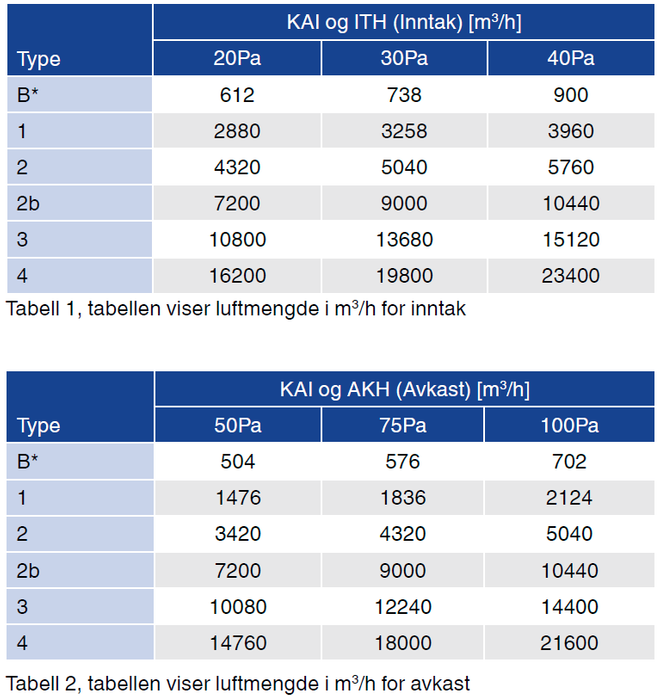Click the cell with value 3258
Viewport: 660px width, 696px height.
tap(404, 131)
